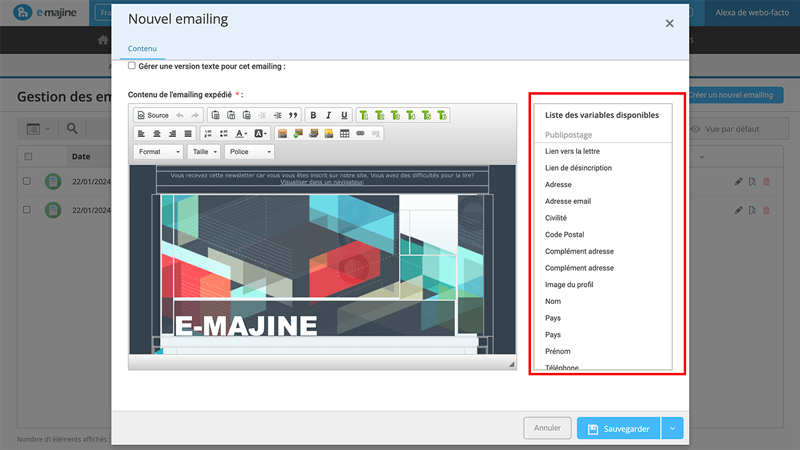Image resolution: width=800 pixels, height=450 pixels.
Task: Click the E-MAJINE banner image in editor
Action: (x=246, y=326)
